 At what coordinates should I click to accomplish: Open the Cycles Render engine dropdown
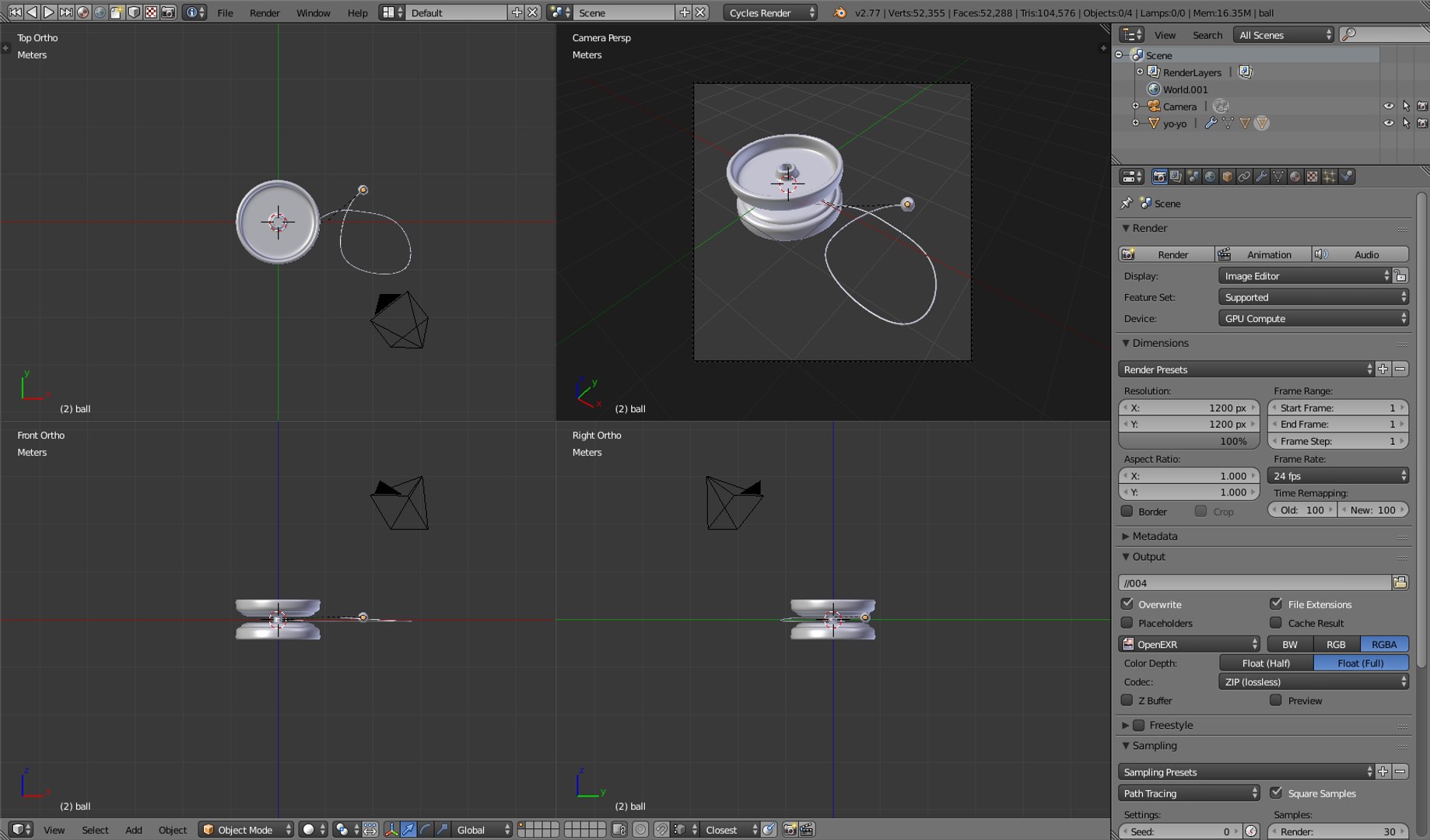coord(770,12)
